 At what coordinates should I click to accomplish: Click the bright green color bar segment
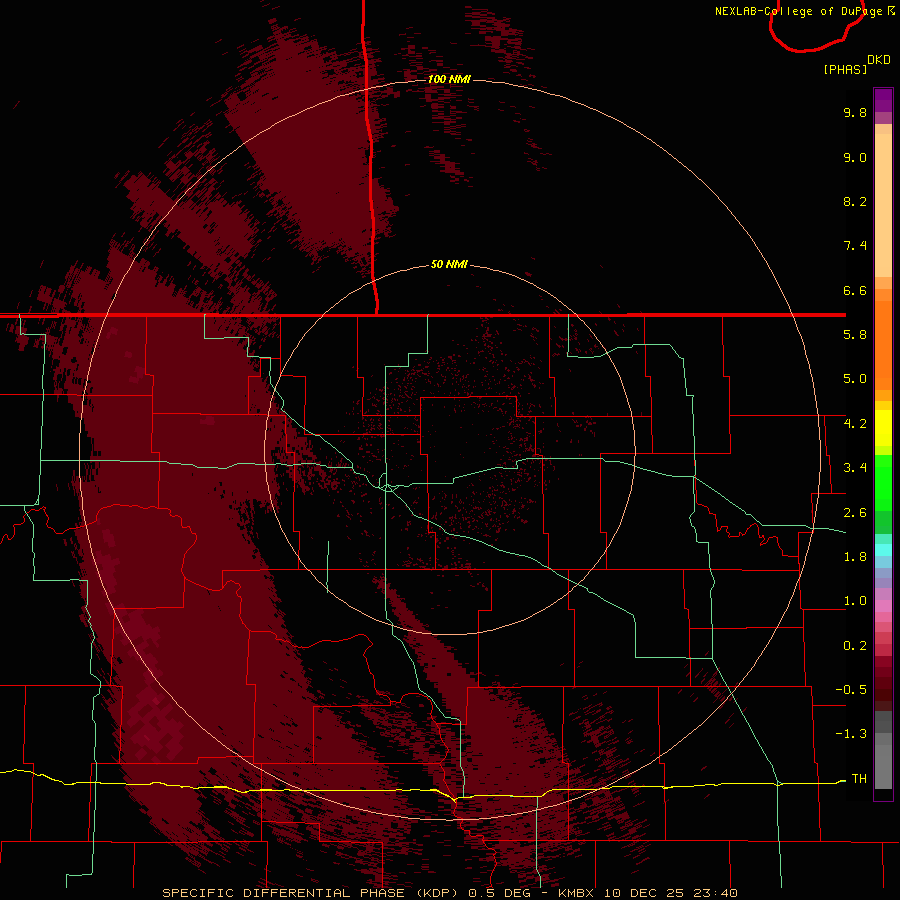click(883, 482)
